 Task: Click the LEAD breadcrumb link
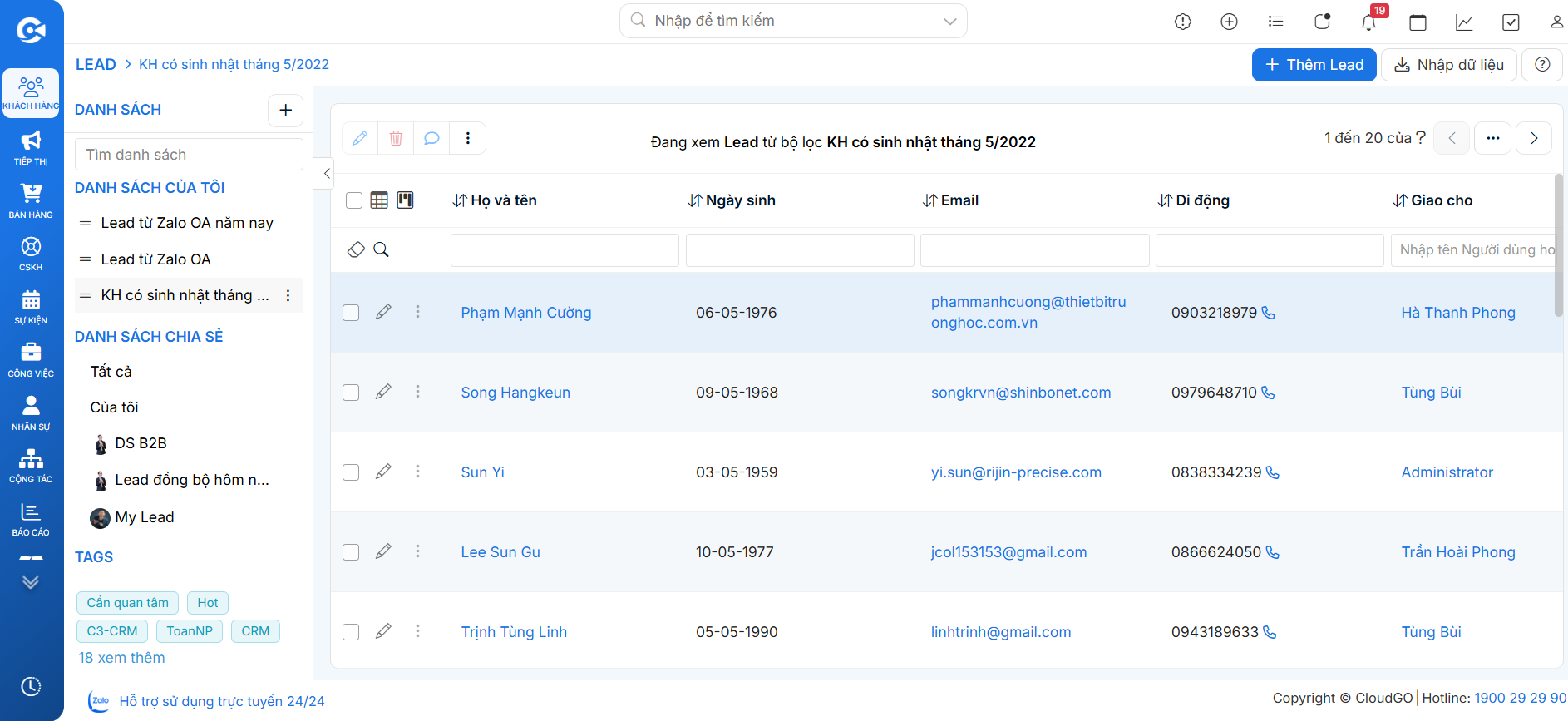96,64
